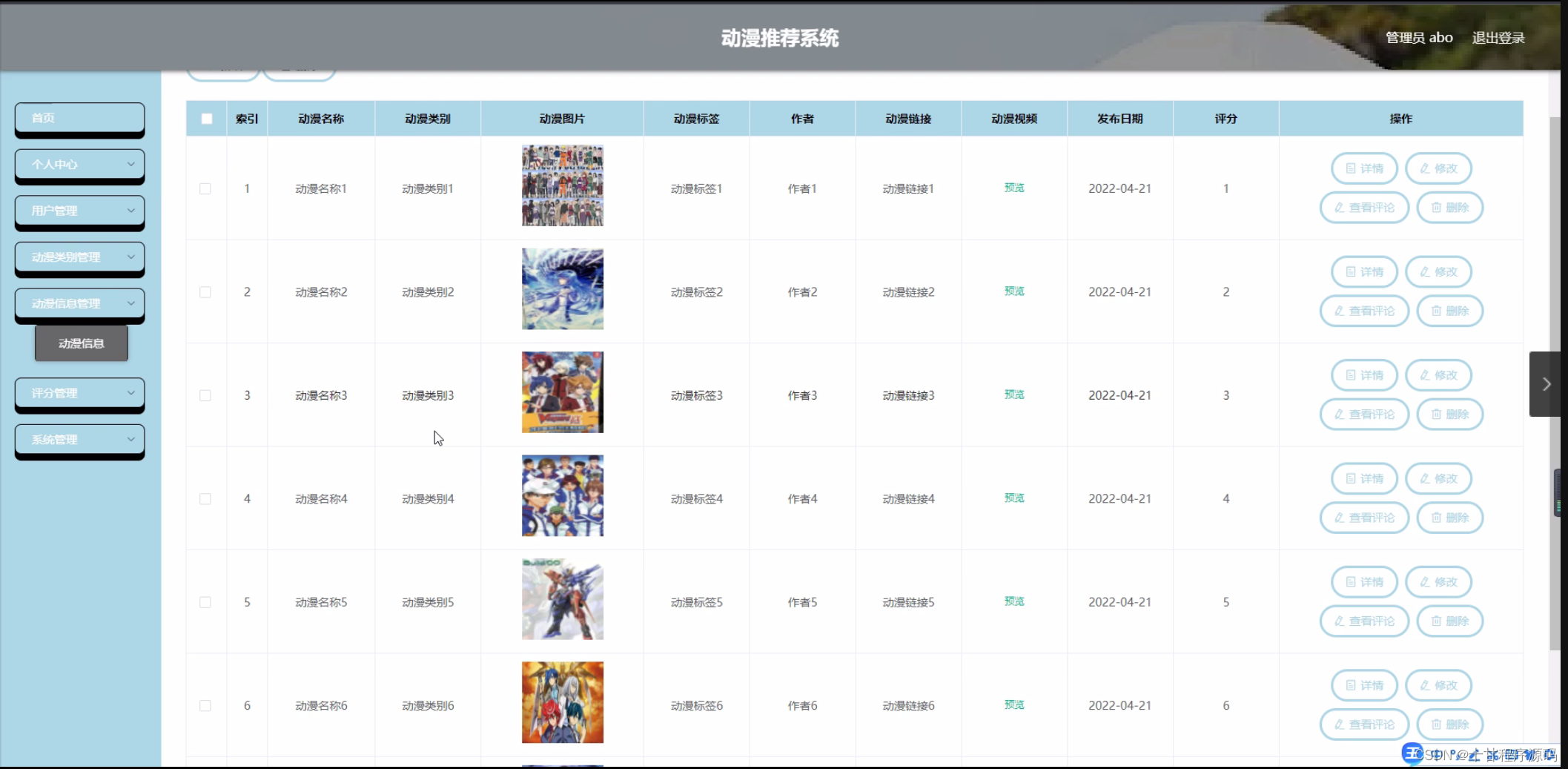Viewport: 1568px width, 769px height.
Task: Click the 评分 column header
Action: tap(1226, 119)
